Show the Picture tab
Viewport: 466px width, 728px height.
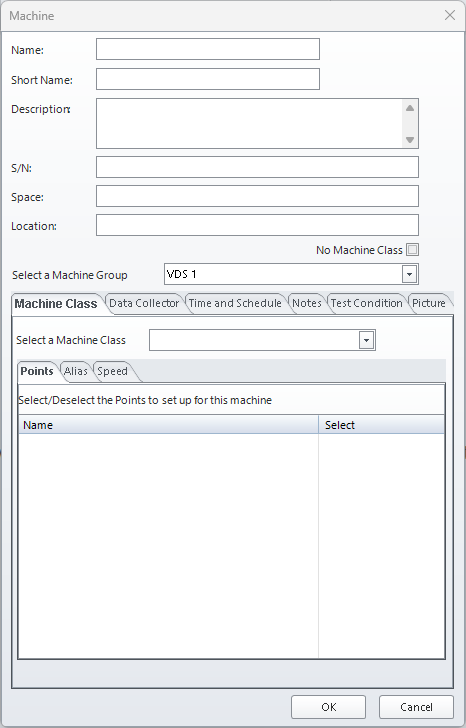(428, 303)
